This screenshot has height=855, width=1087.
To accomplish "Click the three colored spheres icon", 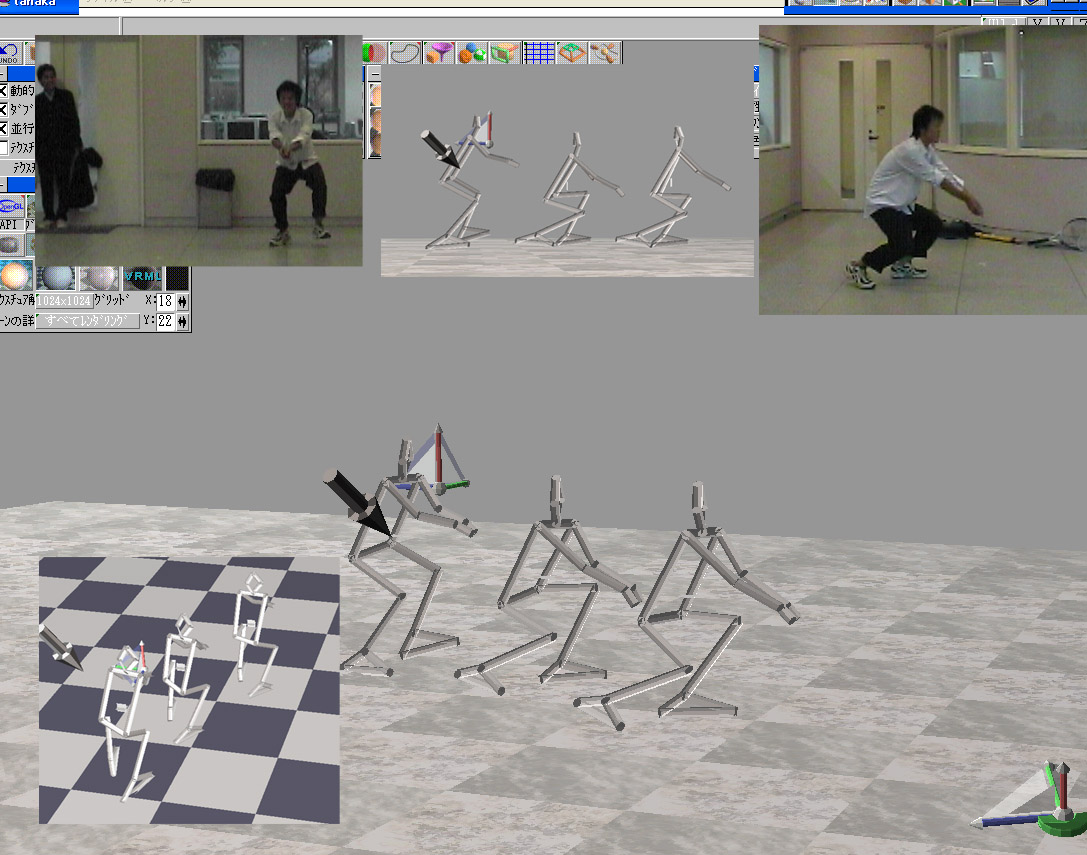I will click(472, 53).
